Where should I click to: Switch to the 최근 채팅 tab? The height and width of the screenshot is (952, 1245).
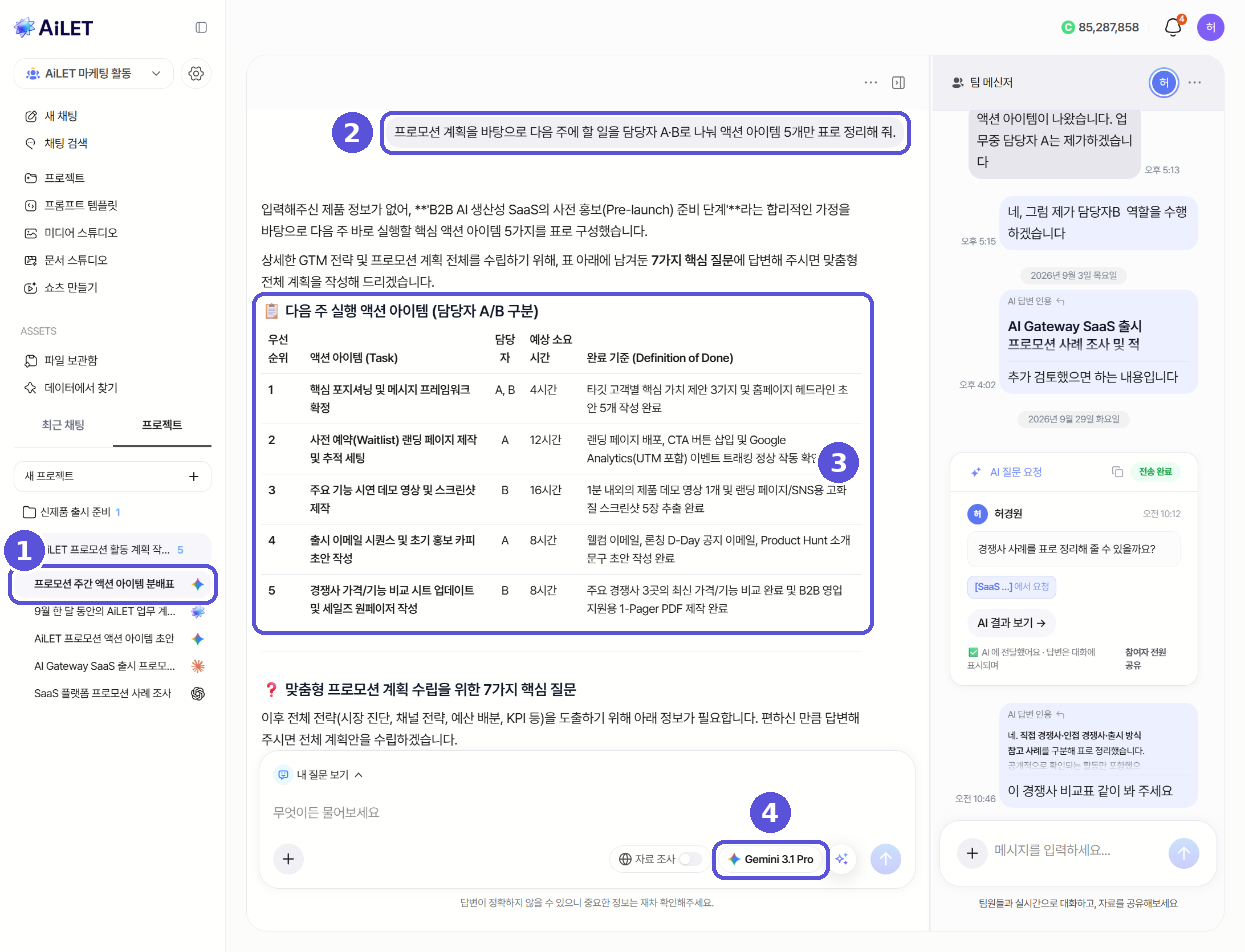point(63,425)
